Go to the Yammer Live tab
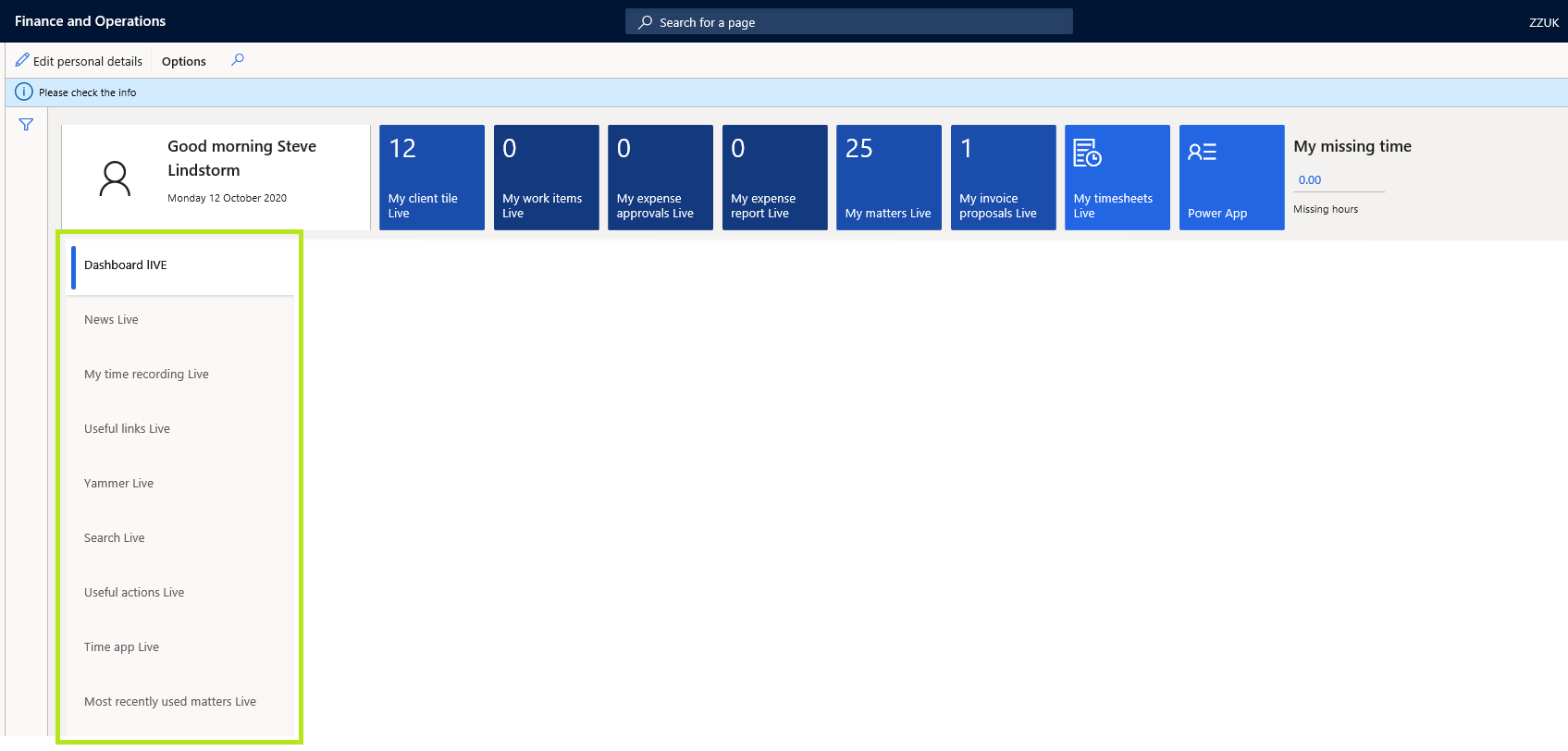Image resolution: width=1568 pixels, height=751 pixels. [x=182, y=484]
